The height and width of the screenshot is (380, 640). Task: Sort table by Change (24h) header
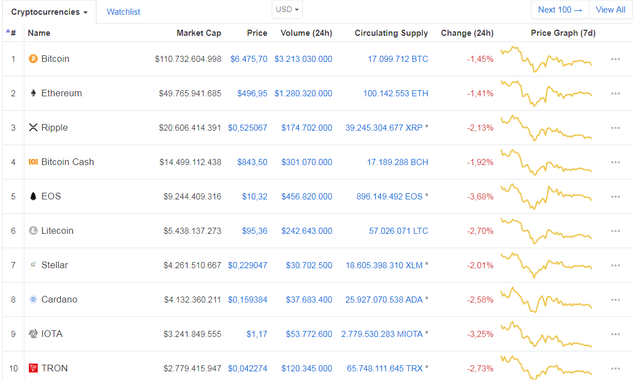tap(467, 33)
